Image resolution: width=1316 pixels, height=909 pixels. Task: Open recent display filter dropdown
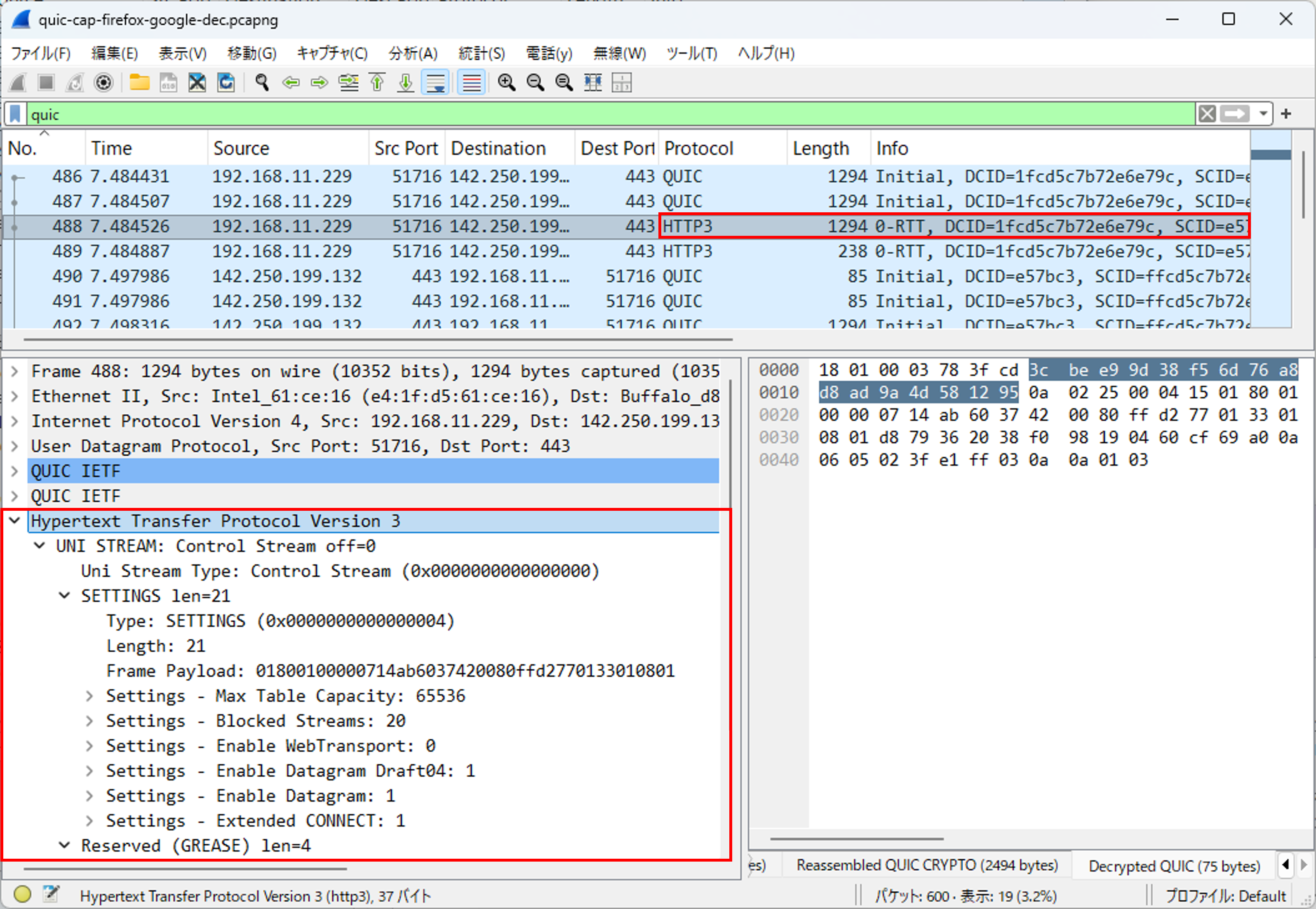click(1263, 114)
